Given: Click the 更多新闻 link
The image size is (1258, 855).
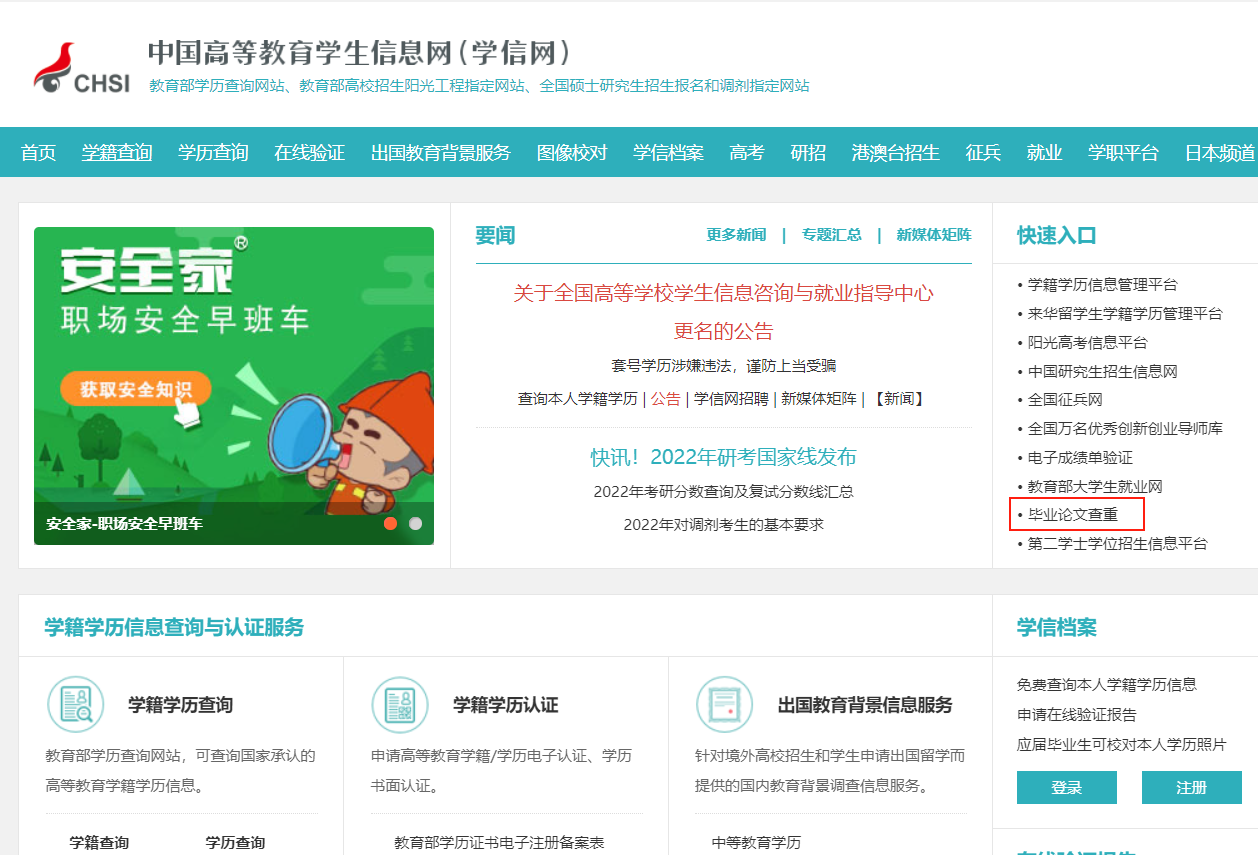Looking at the screenshot, I should (734, 234).
